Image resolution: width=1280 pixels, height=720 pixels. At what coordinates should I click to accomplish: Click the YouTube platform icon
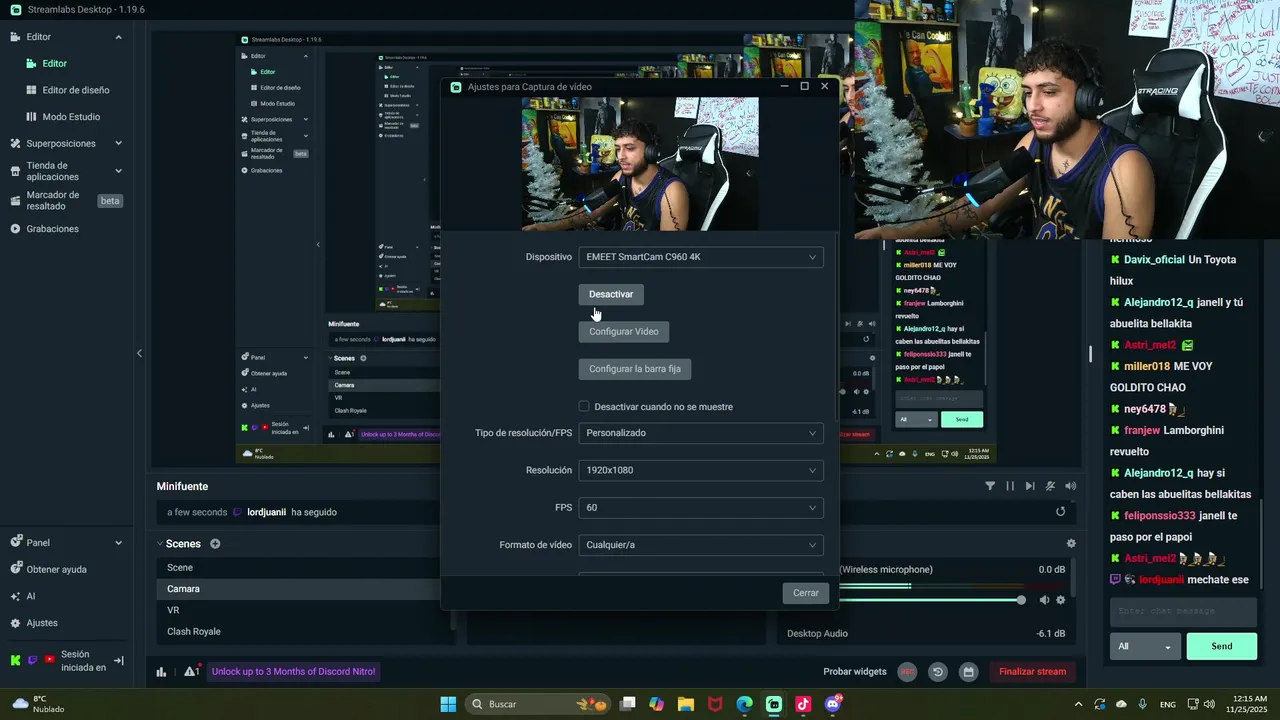pyautogui.click(x=49, y=660)
